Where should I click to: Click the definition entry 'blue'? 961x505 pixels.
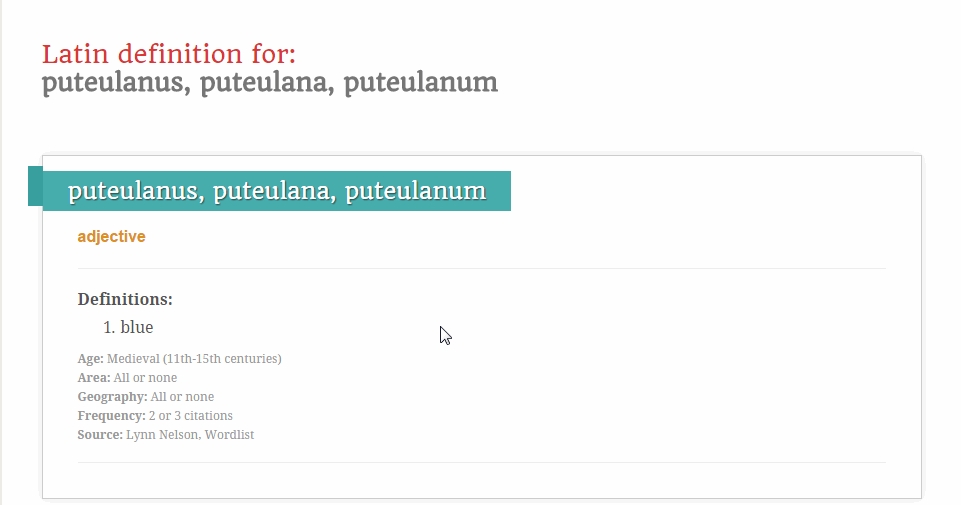pyautogui.click(x=137, y=327)
